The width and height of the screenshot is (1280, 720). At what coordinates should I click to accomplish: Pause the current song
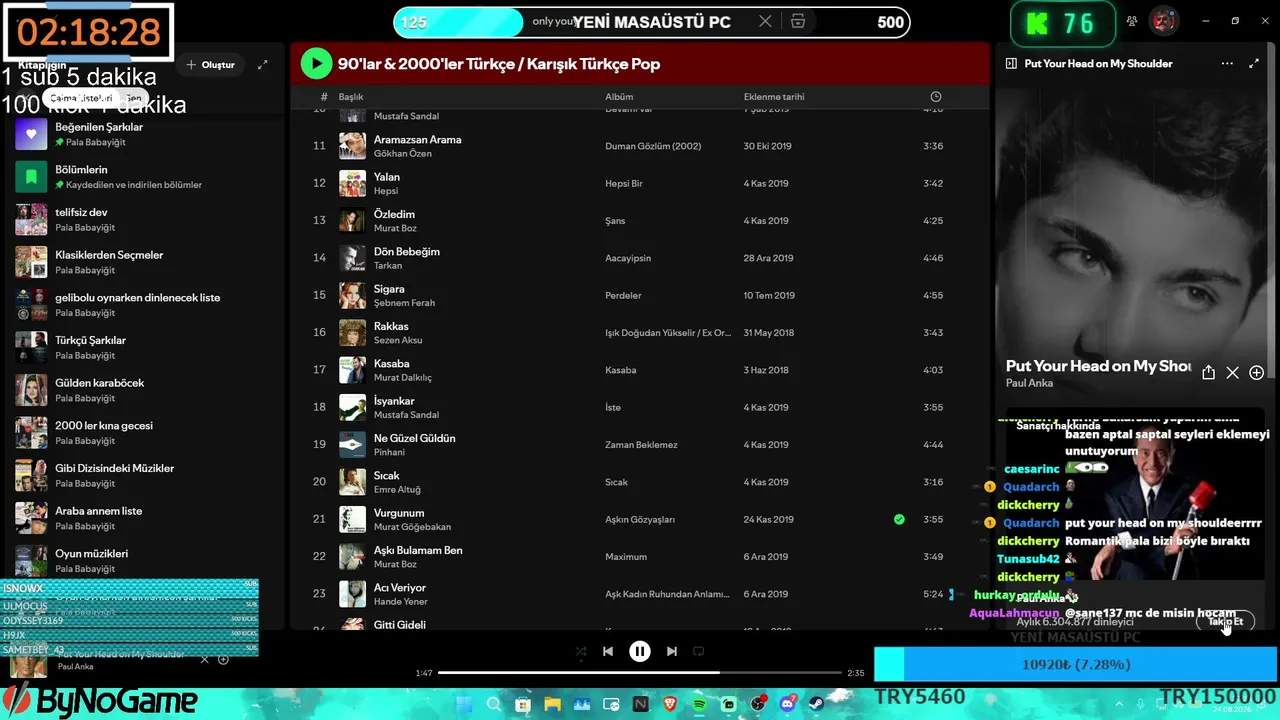click(x=640, y=651)
